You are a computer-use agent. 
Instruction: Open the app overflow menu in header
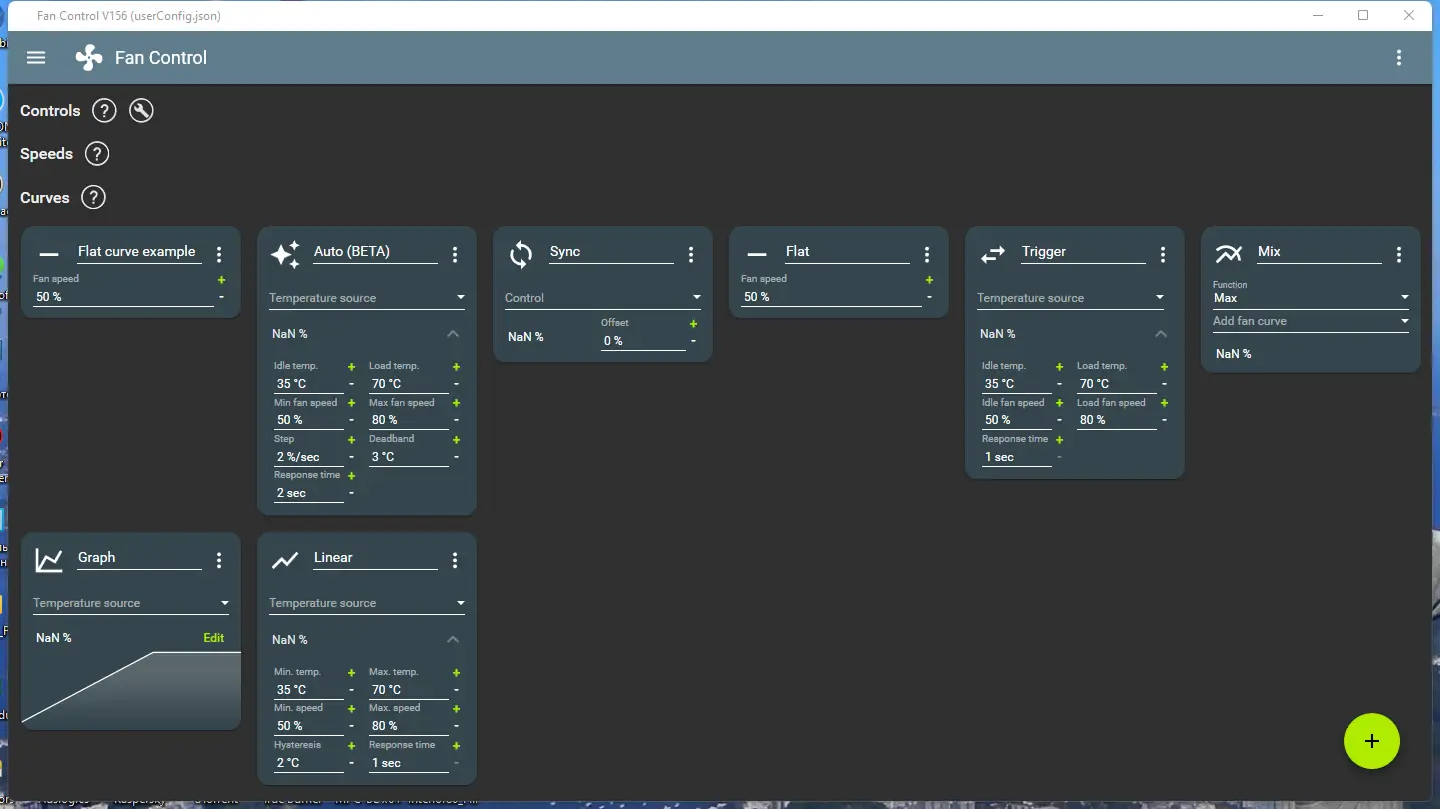[1399, 58]
